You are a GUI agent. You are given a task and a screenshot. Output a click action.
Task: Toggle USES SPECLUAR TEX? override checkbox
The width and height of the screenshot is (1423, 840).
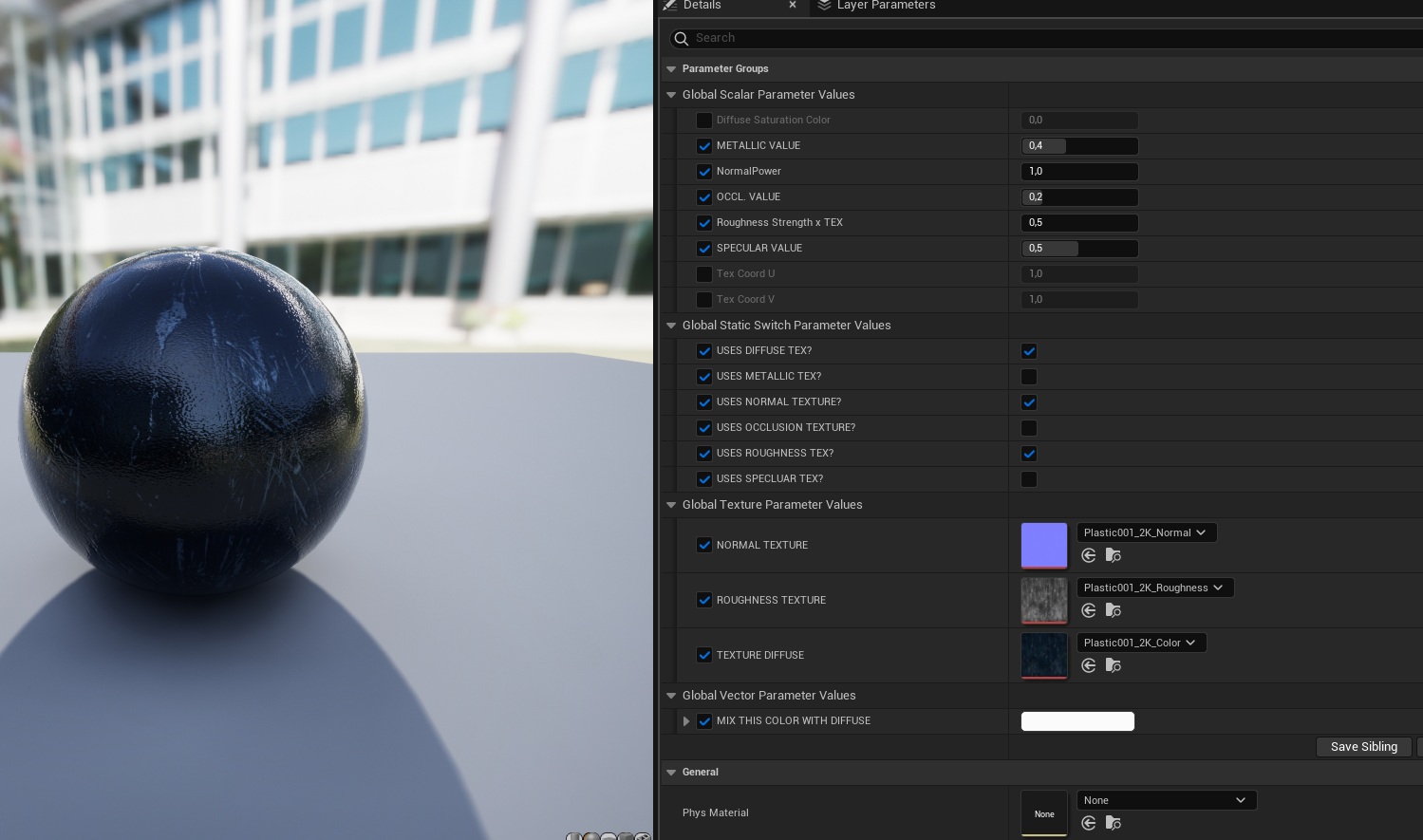tap(704, 479)
